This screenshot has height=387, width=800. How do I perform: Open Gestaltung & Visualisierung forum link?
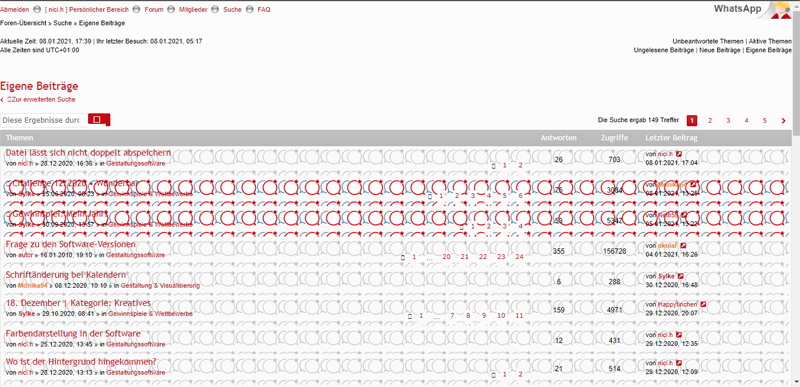[160, 286]
